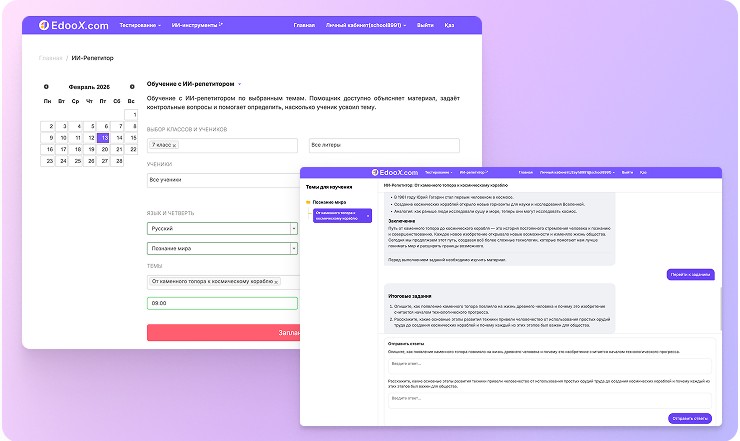Screen dimensions: 740x441
Task: Go to 'Главная' in the back window navbar
Action: (304, 25)
